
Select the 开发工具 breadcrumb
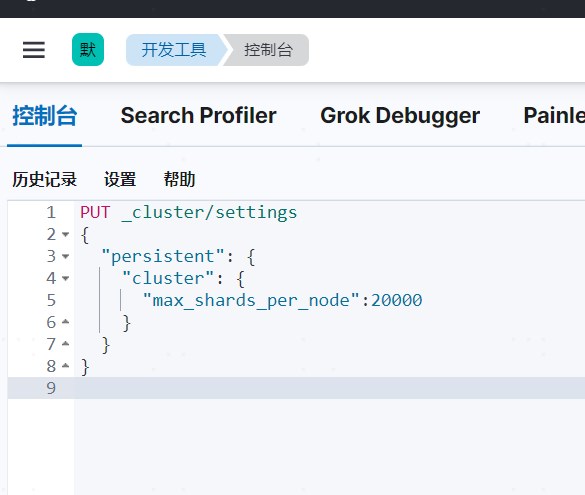click(174, 50)
